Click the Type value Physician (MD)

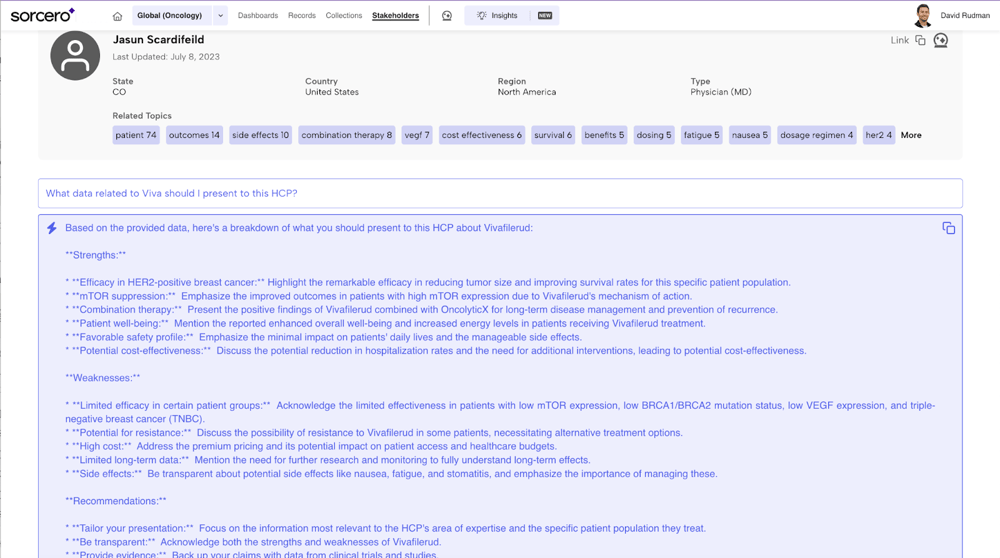tap(721, 92)
